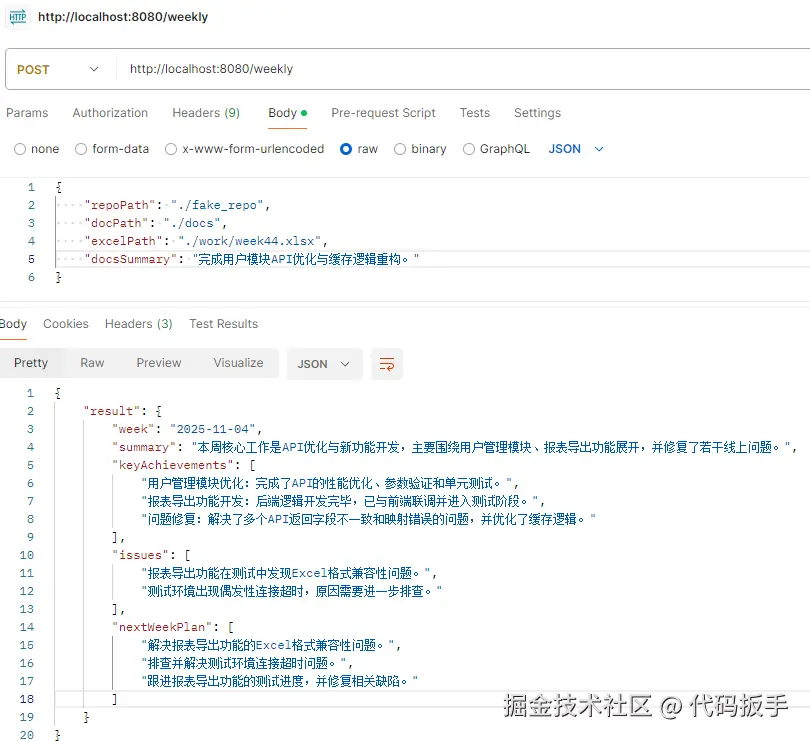Switch to the Headers (9) request tab
This screenshot has width=810, height=741.
pos(205,113)
